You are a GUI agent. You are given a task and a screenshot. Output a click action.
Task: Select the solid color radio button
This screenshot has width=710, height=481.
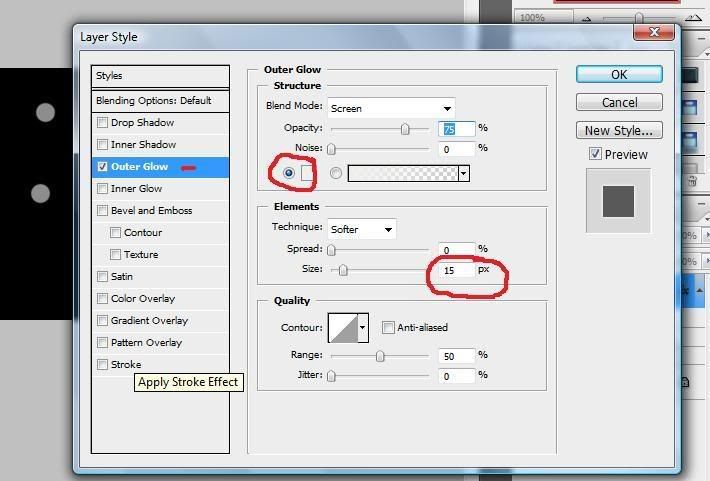coord(288,173)
